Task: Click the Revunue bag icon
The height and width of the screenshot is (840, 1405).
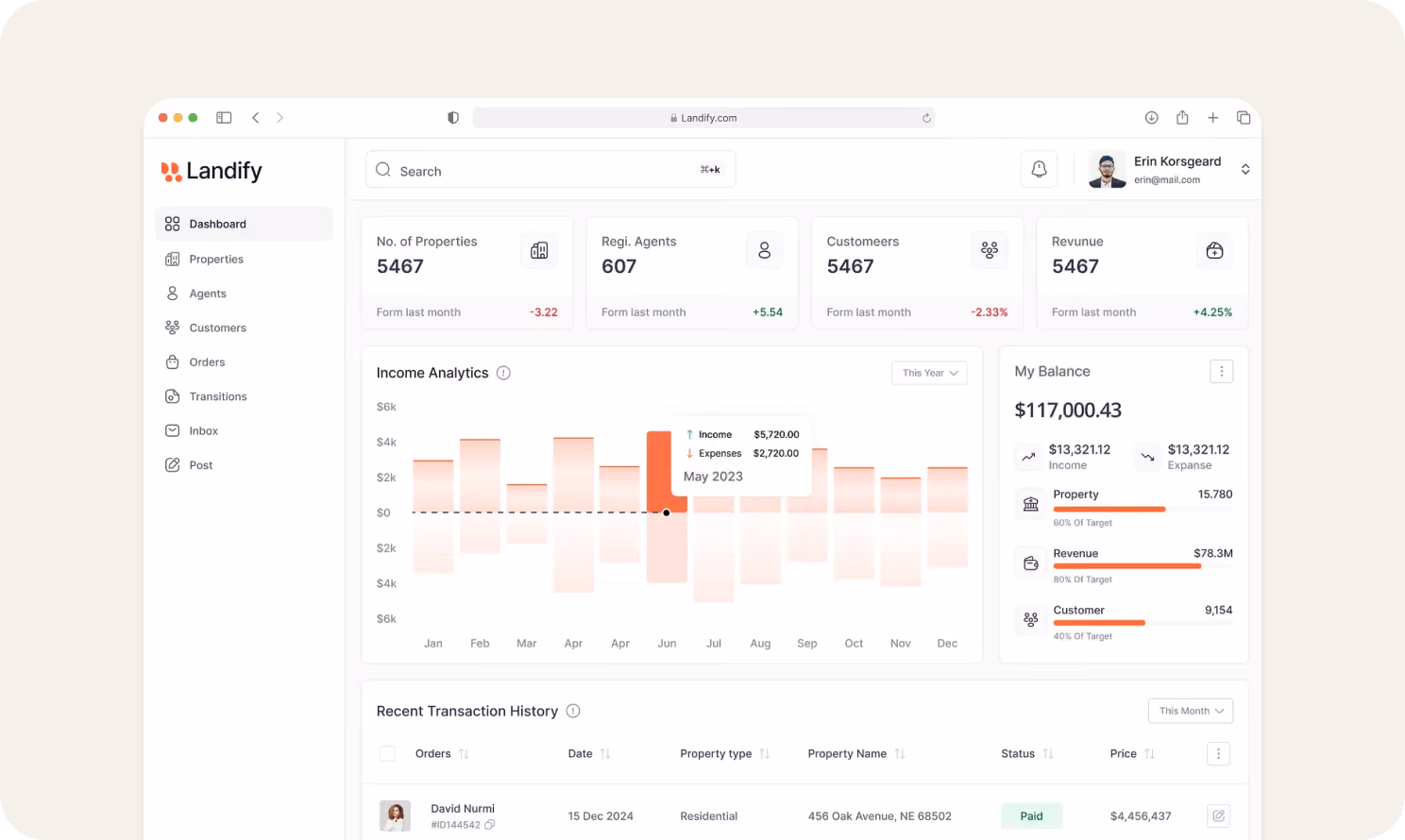Action: tap(1214, 250)
